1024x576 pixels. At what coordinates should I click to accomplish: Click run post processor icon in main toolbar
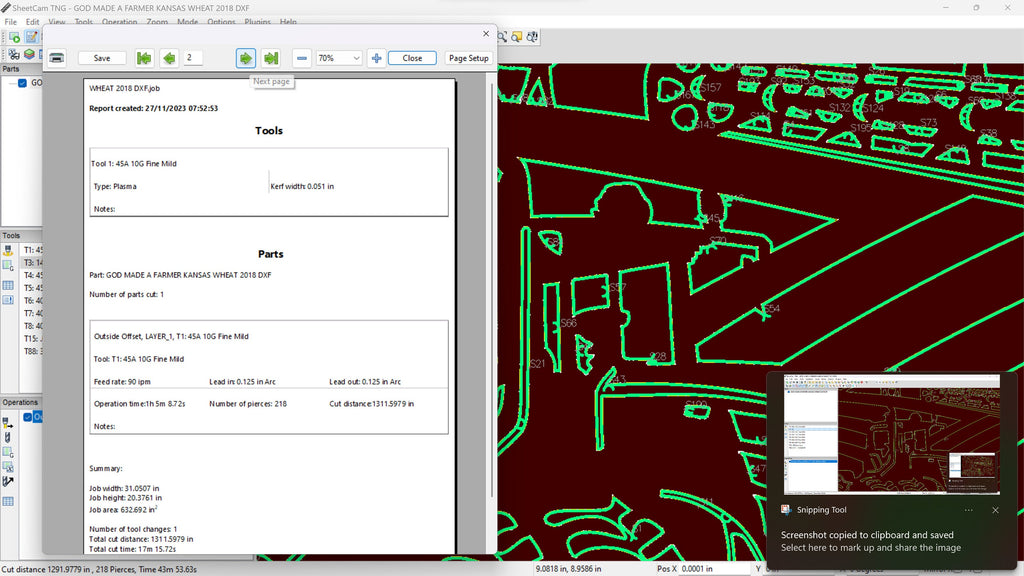tap(14, 37)
